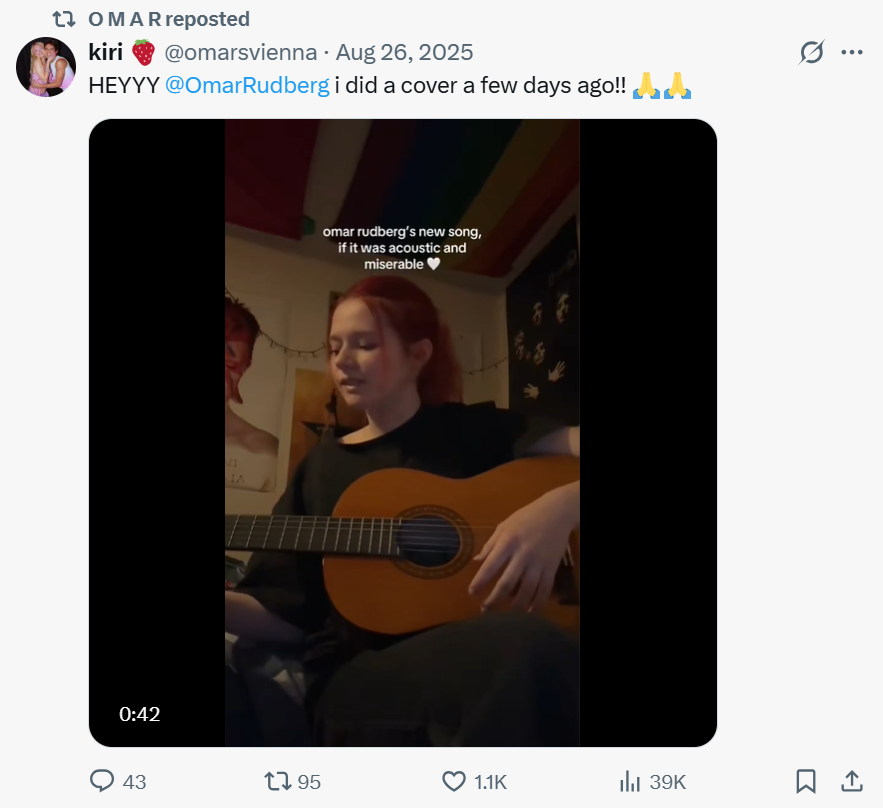The height and width of the screenshot is (808, 883).
Task: Click the reply speech bubble icon
Action: [102, 781]
